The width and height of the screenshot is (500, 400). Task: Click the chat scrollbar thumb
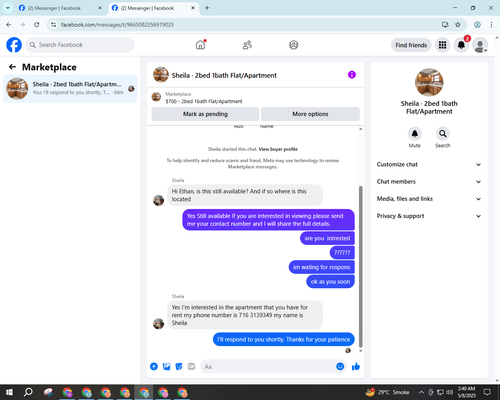(x=360, y=267)
